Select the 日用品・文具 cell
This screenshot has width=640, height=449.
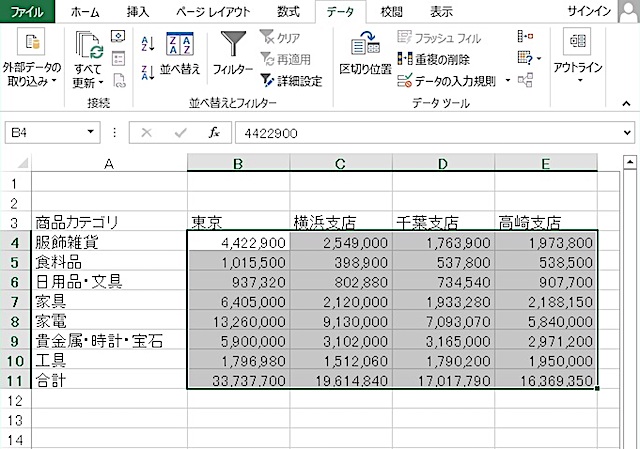coord(109,282)
